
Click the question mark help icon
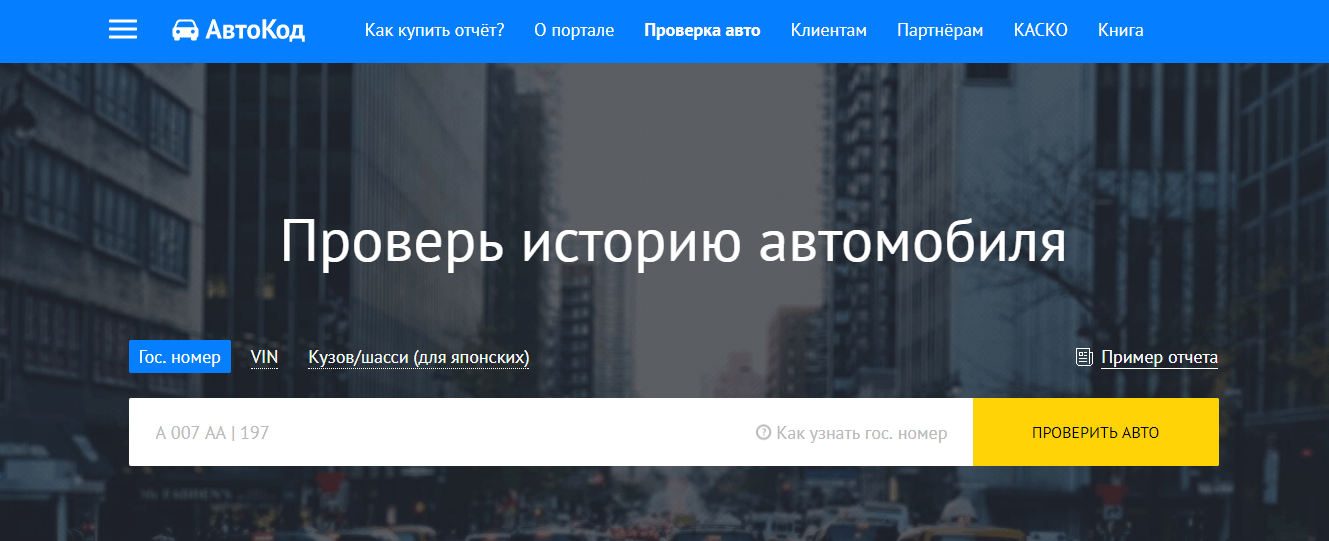[x=763, y=433]
